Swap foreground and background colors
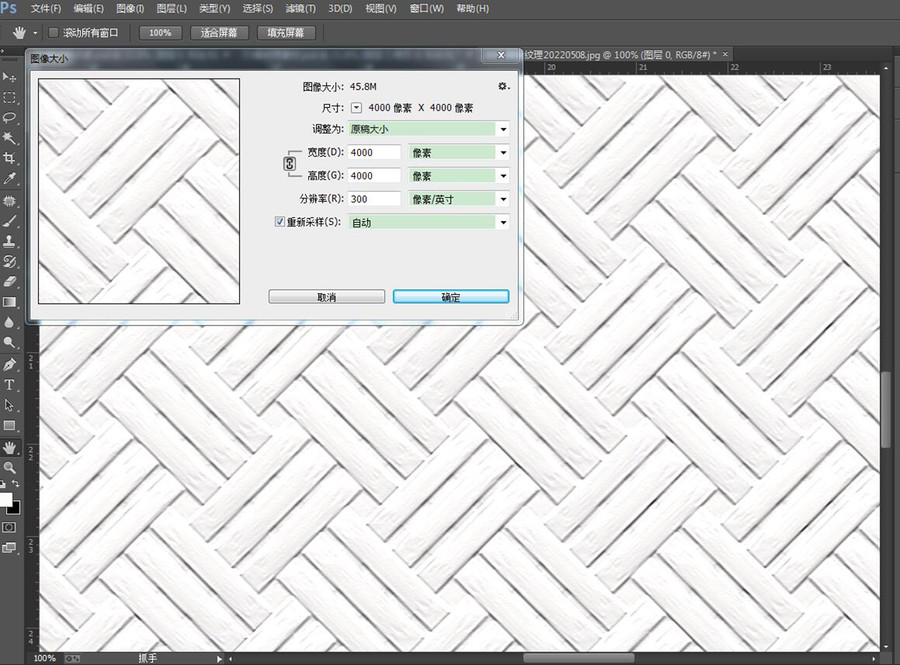900x665 pixels. coord(16,484)
